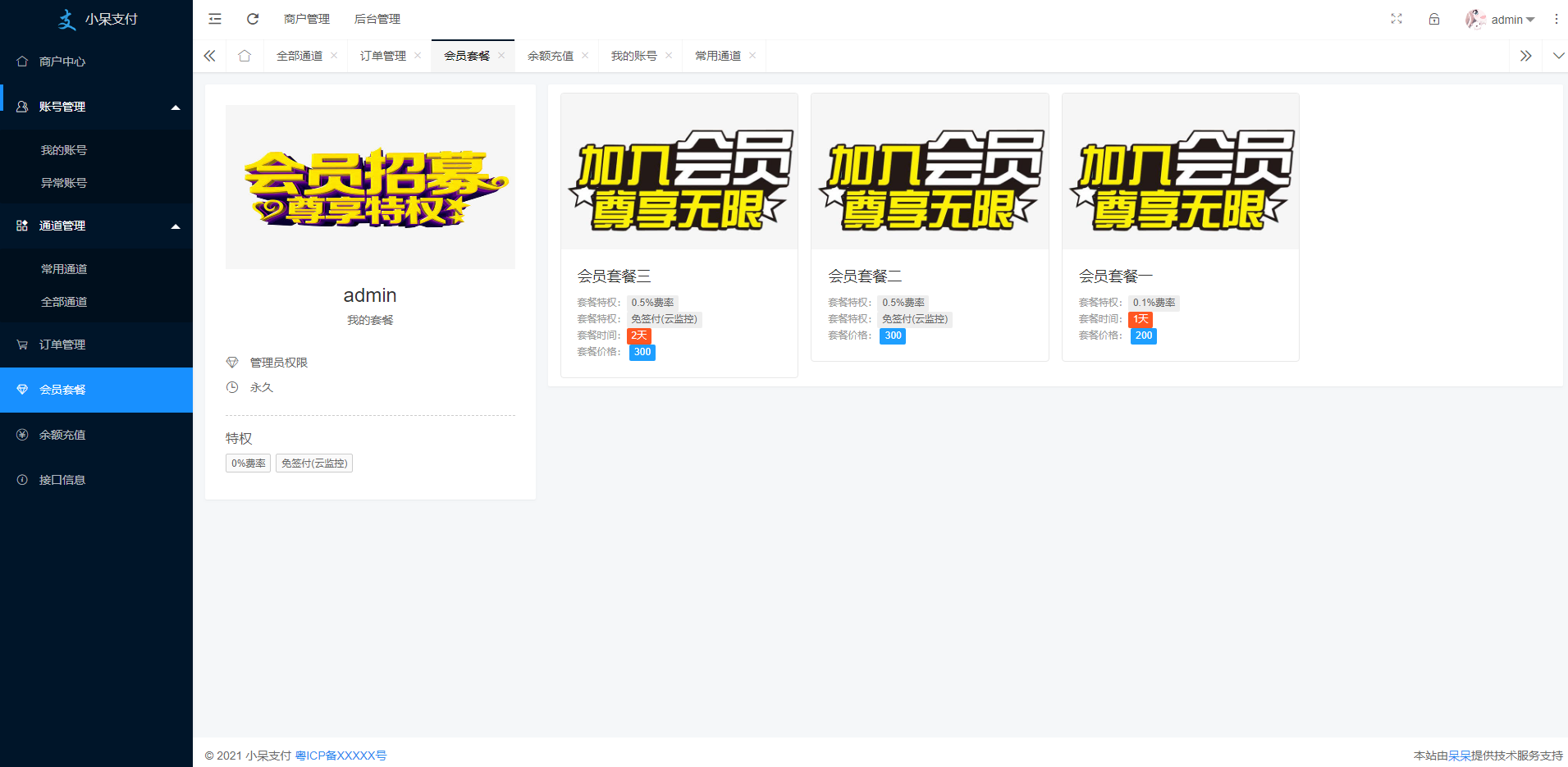
Task: Open the 呆呆 footer link
Action: coord(1459,756)
